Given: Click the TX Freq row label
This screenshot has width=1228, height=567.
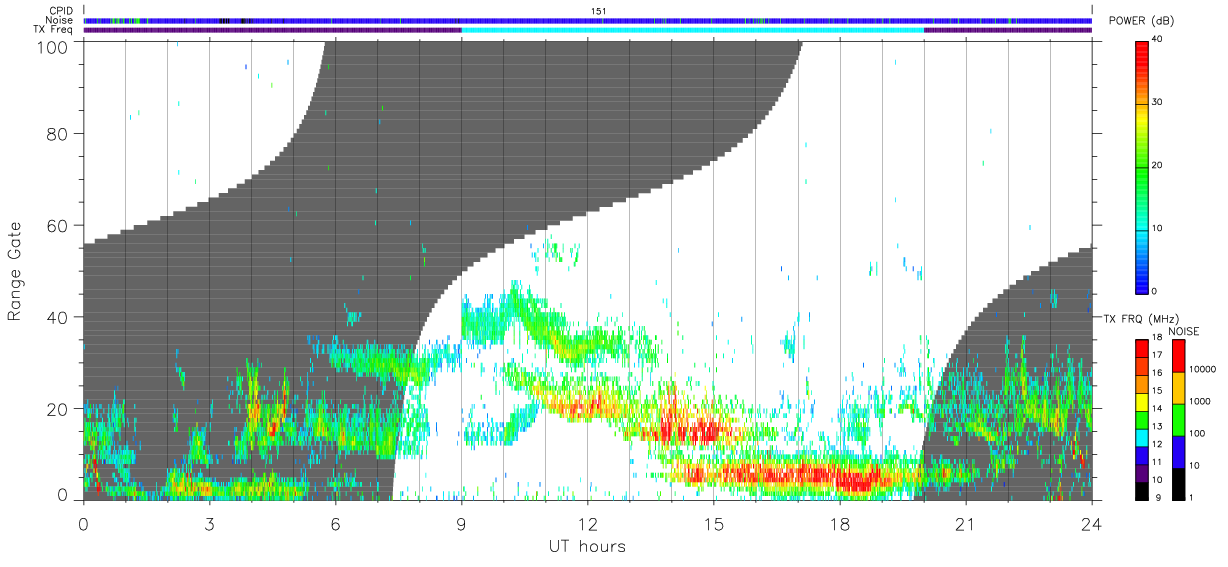Looking at the screenshot, I should [x=54, y=30].
